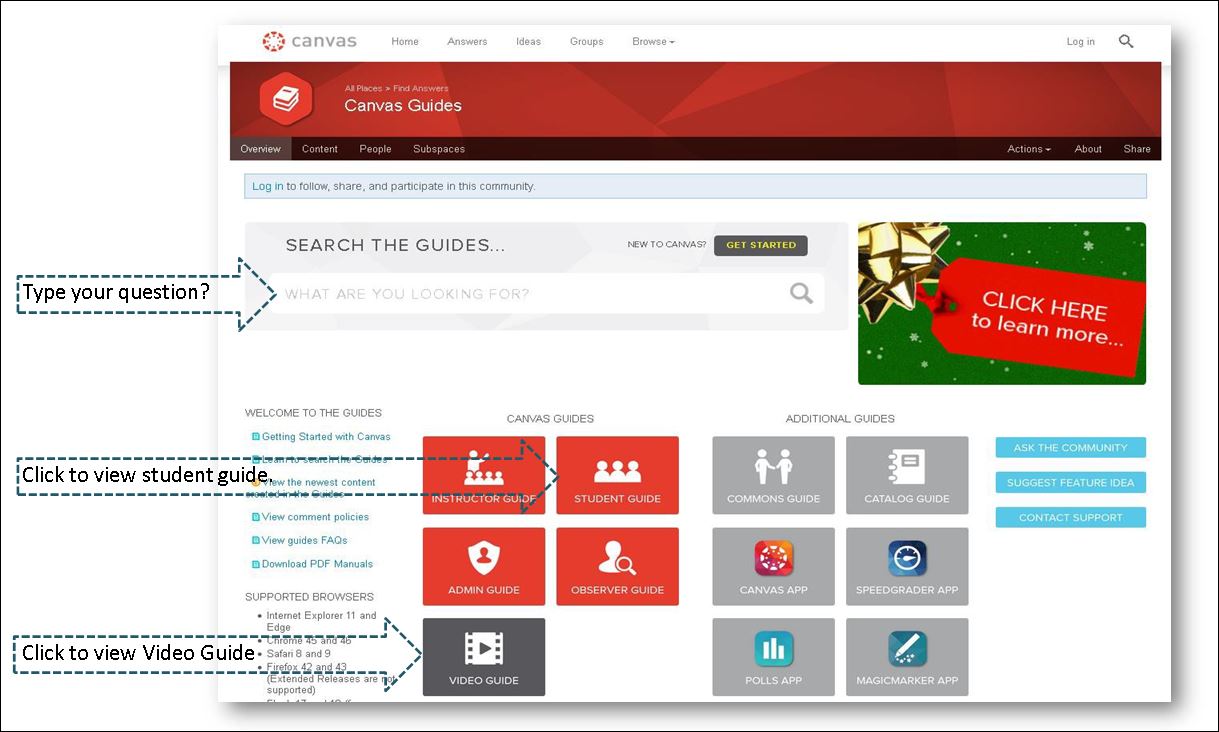1219x732 pixels.
Task: Open the Observer Guide tile
Action: pos(617,566)
